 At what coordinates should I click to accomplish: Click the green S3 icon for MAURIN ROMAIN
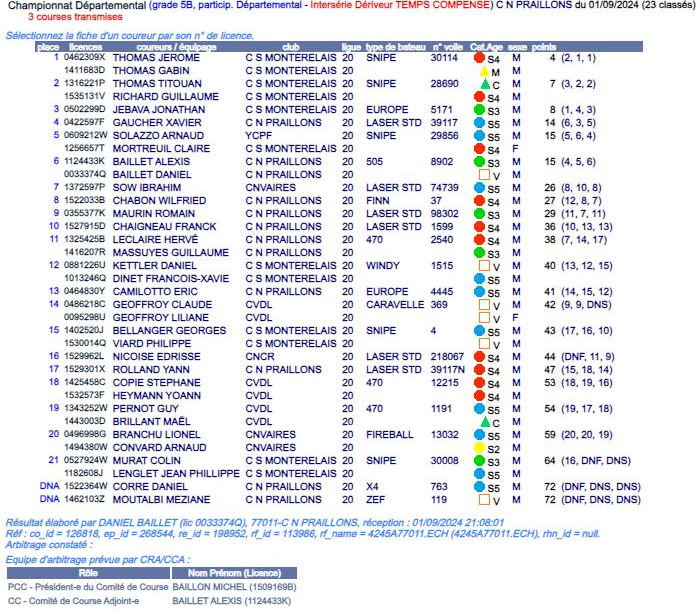click(x=479, y=213)
